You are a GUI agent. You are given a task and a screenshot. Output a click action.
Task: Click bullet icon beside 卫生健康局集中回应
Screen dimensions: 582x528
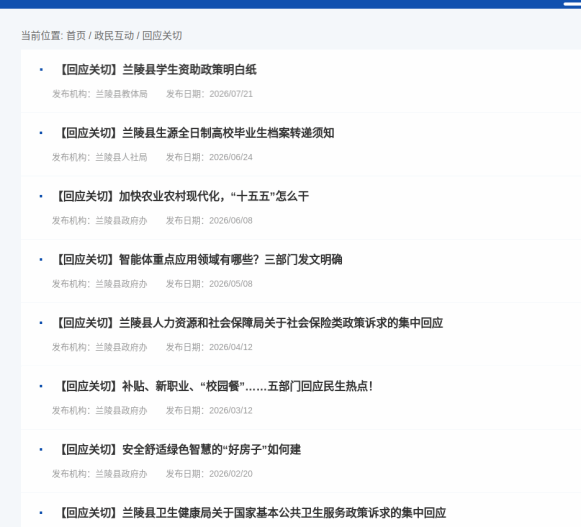pyautogui.click(x=41, y=513)
